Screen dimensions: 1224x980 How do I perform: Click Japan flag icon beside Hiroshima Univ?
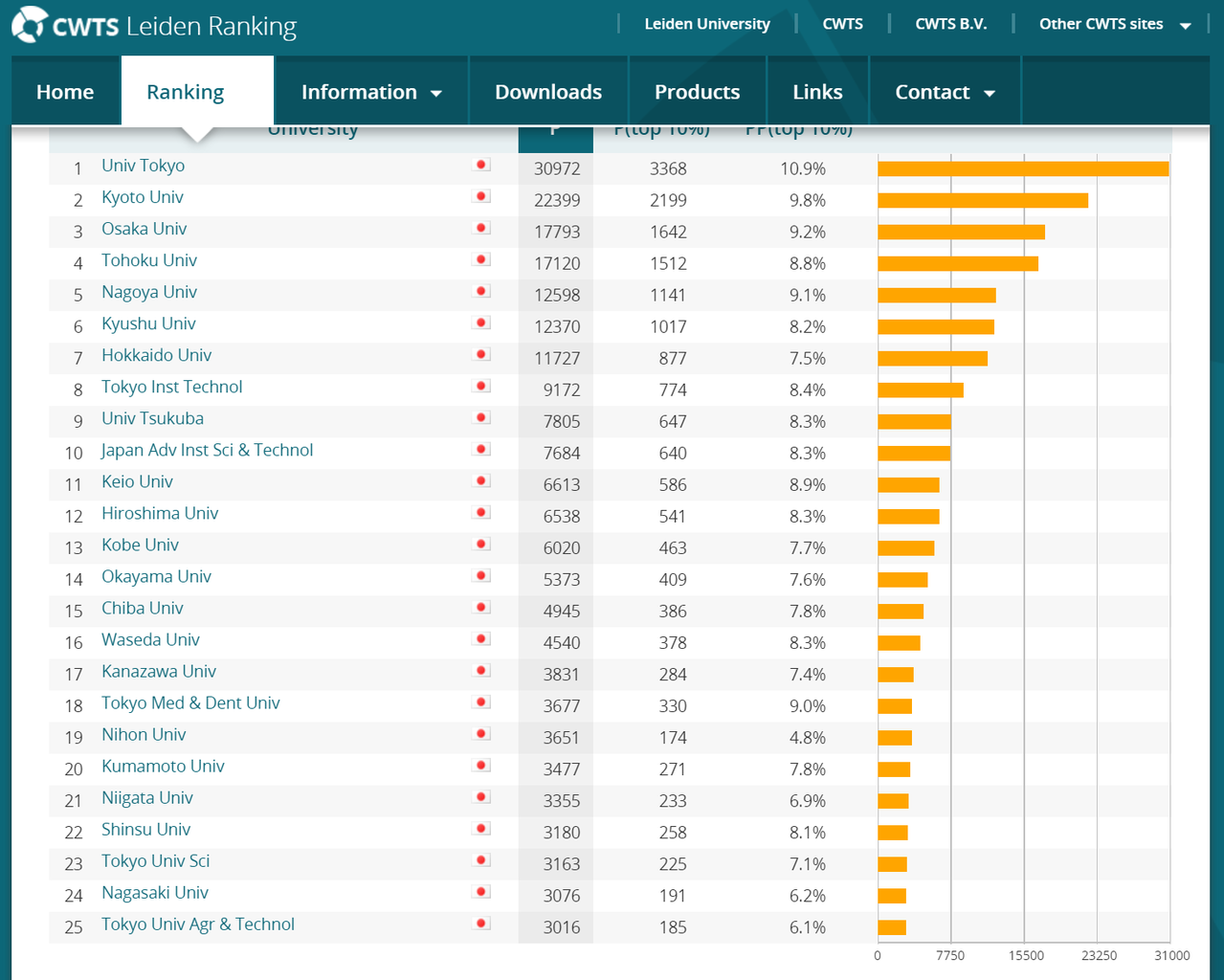click(482, 512)
